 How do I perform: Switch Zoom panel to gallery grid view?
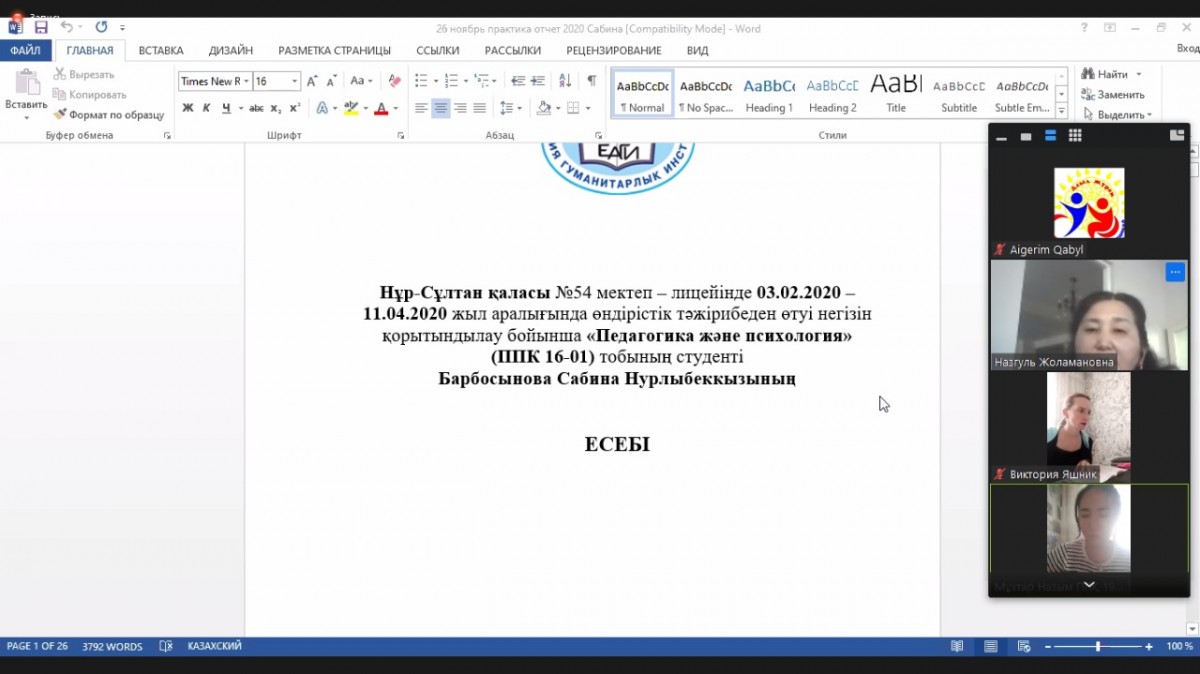(1075, 136)
